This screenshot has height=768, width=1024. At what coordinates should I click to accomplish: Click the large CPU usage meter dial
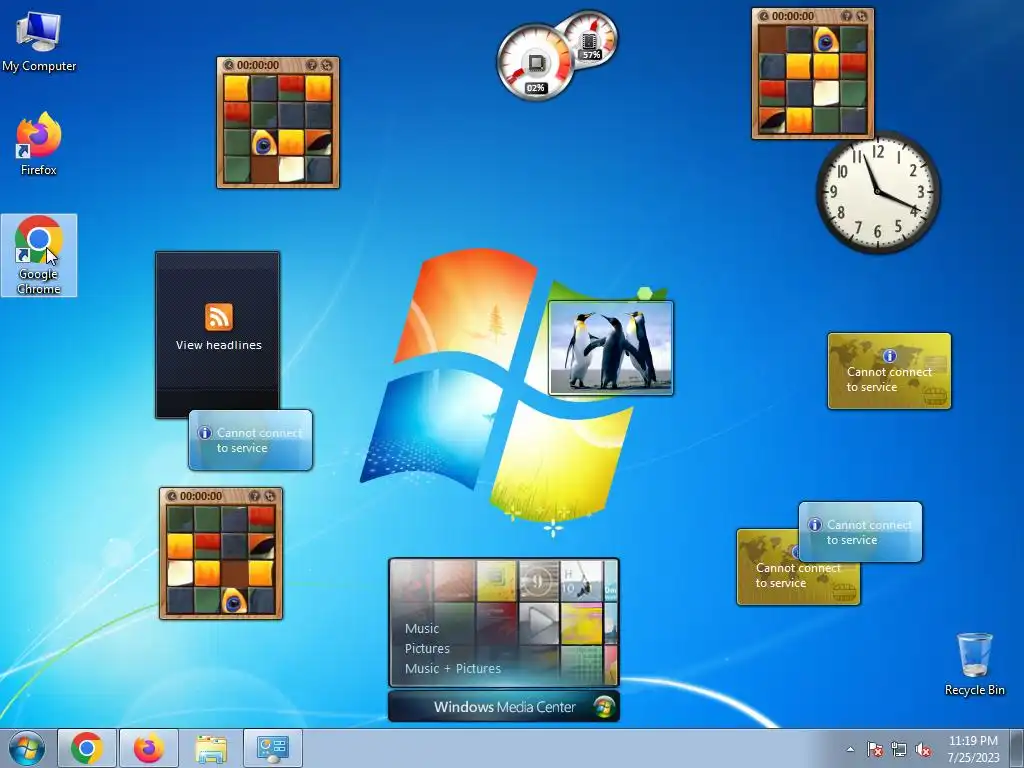[535, 63]
